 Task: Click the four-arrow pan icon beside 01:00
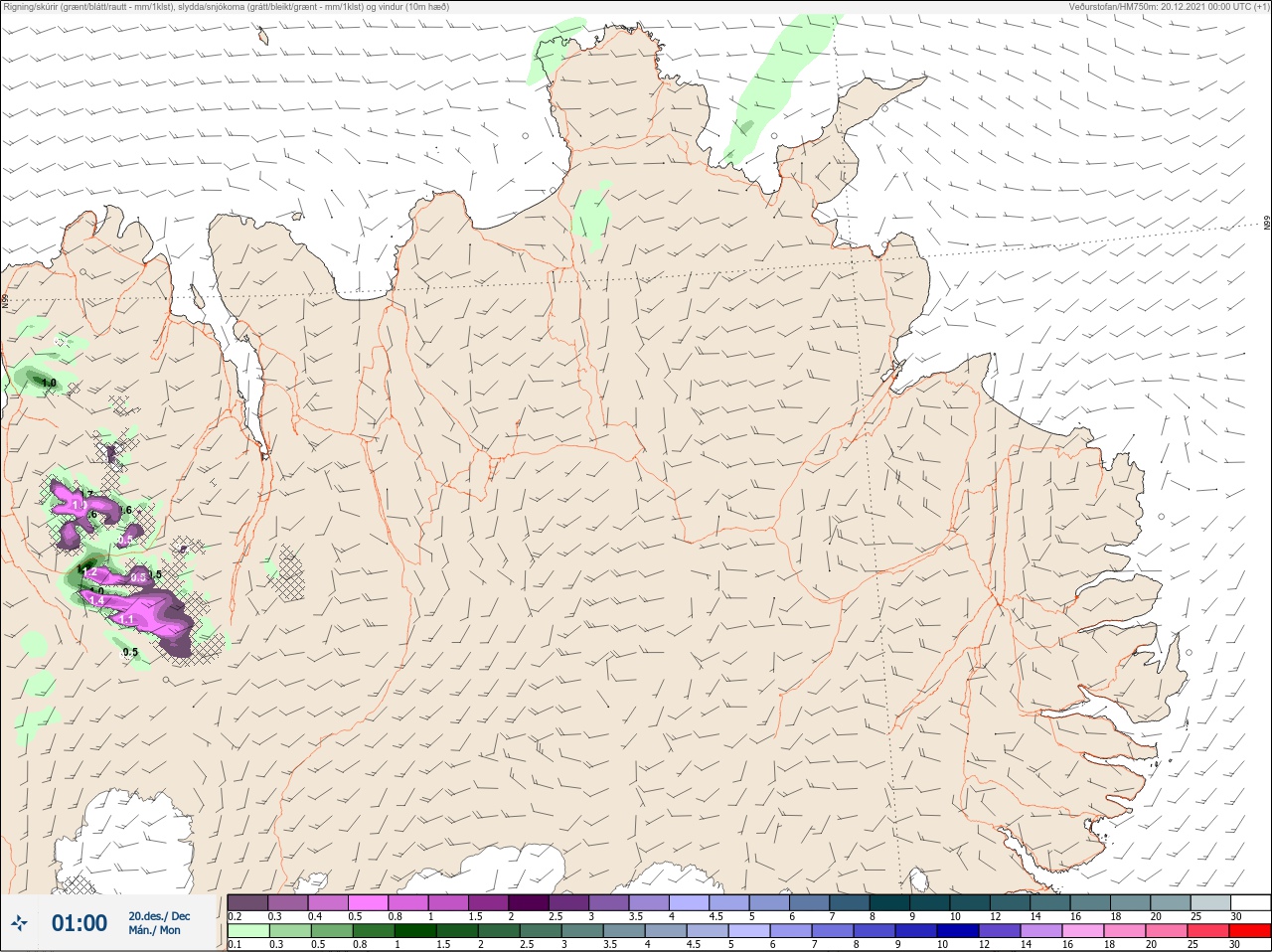tap(19, 923)
